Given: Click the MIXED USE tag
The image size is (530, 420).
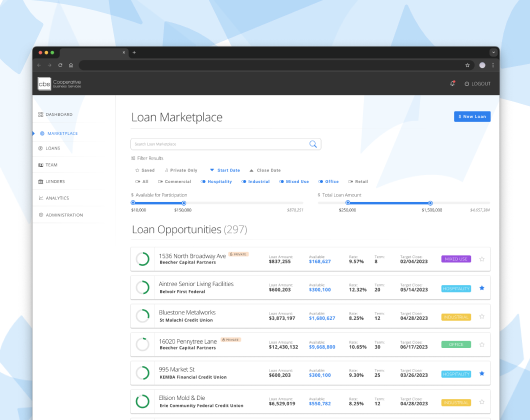Looking at the screenshot, I should coord(456,259).
